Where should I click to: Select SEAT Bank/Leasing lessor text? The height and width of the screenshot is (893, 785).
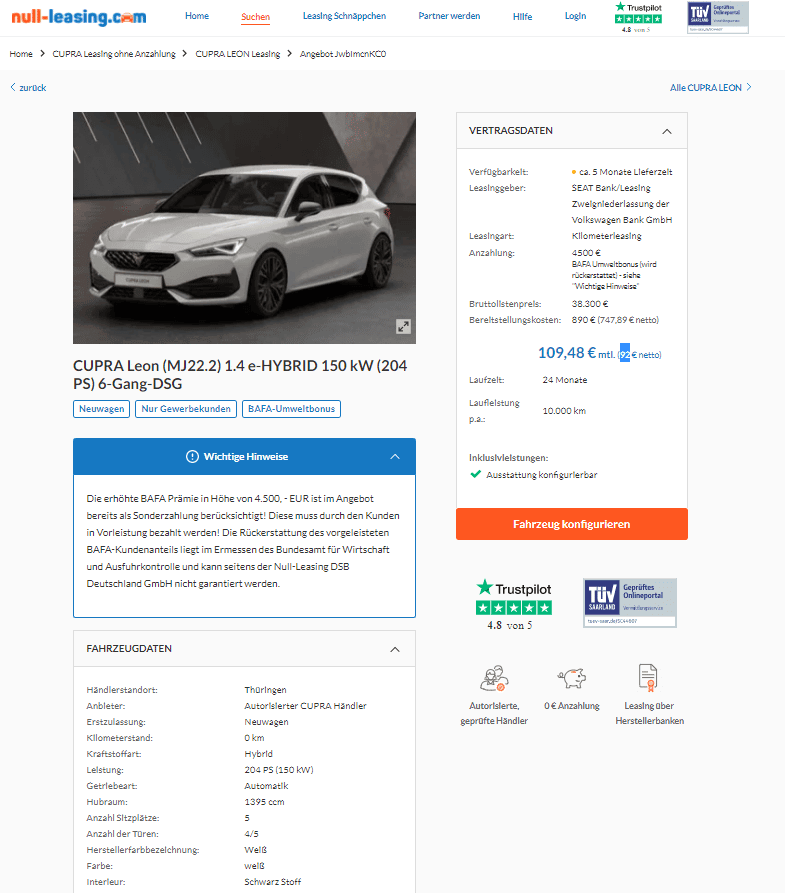622,203
